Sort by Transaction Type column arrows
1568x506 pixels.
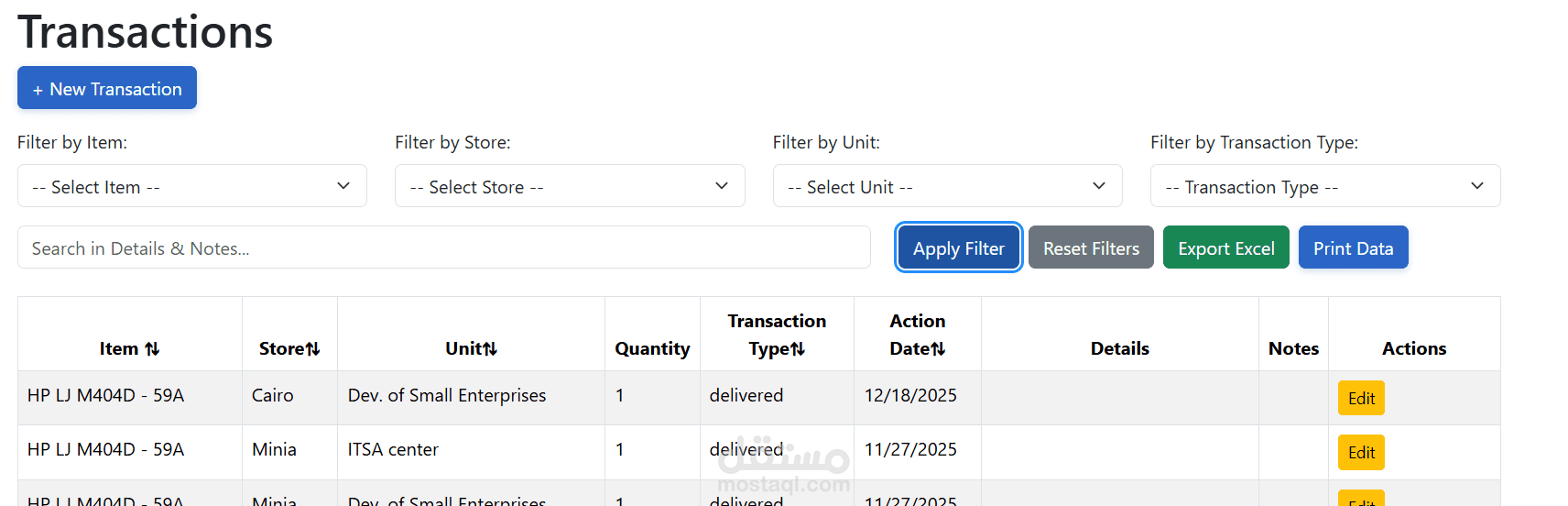click(798, 349)
